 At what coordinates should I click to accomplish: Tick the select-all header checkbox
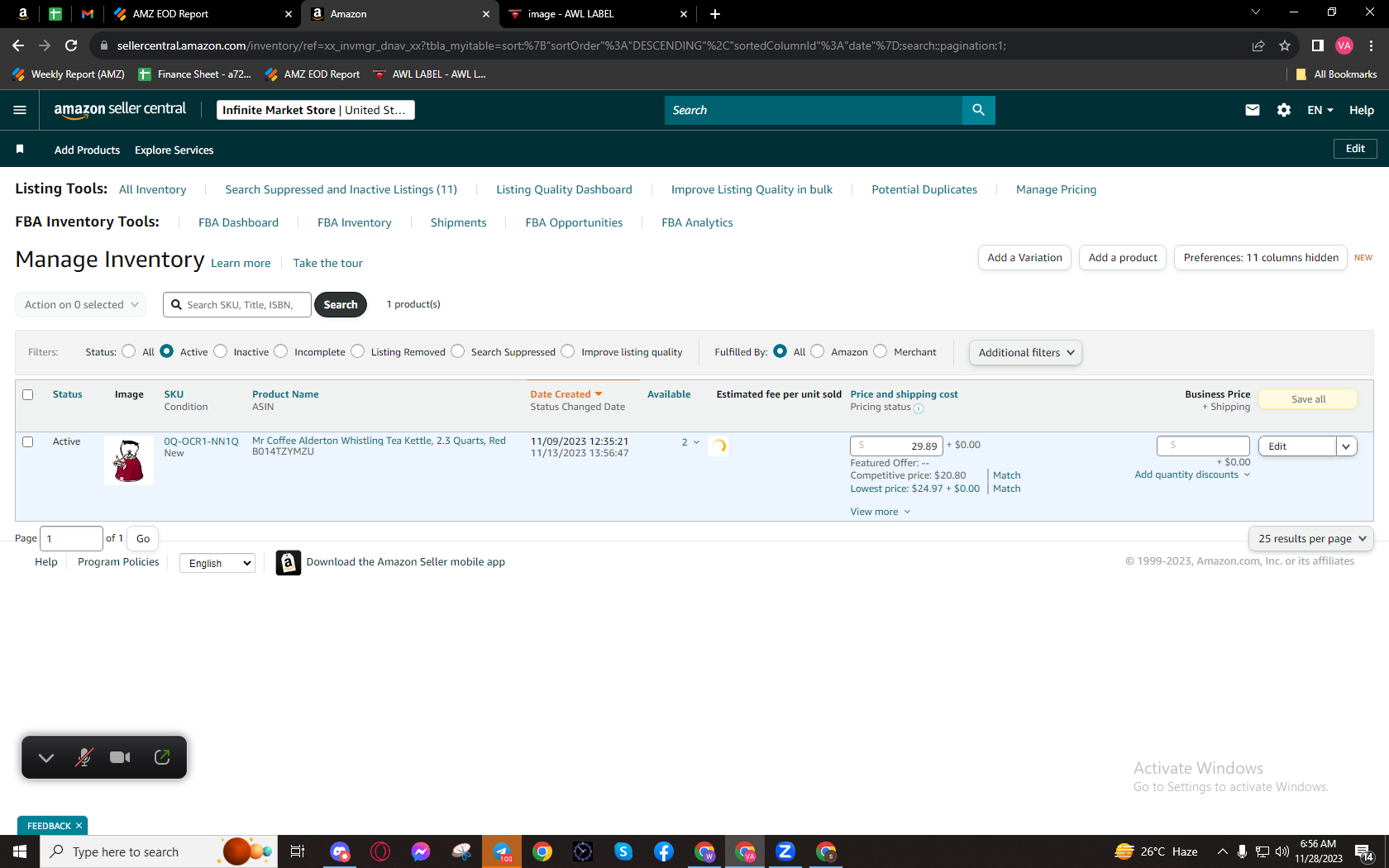[x=28, y=394]
